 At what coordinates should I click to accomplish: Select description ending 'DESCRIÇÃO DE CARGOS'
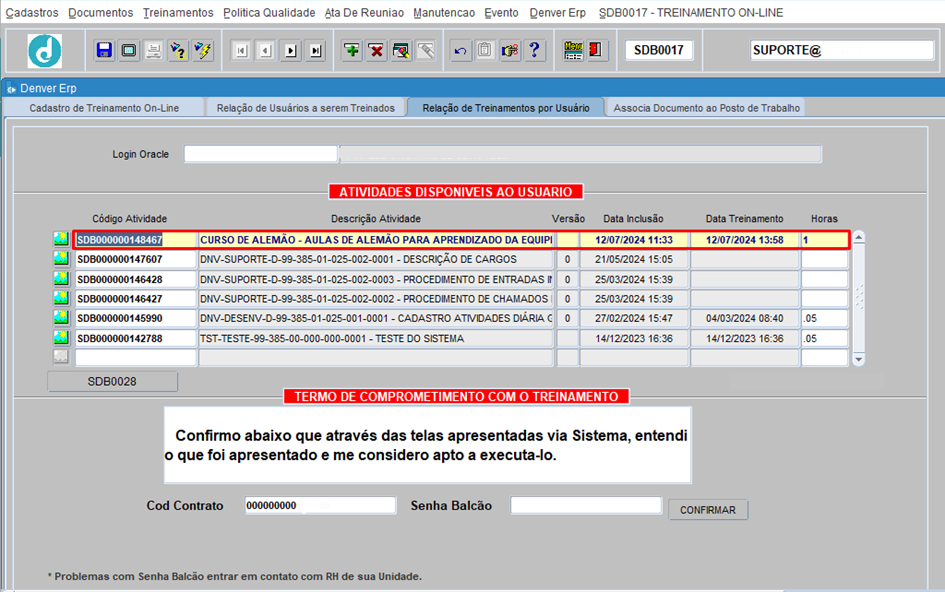[x=376, y=259]
